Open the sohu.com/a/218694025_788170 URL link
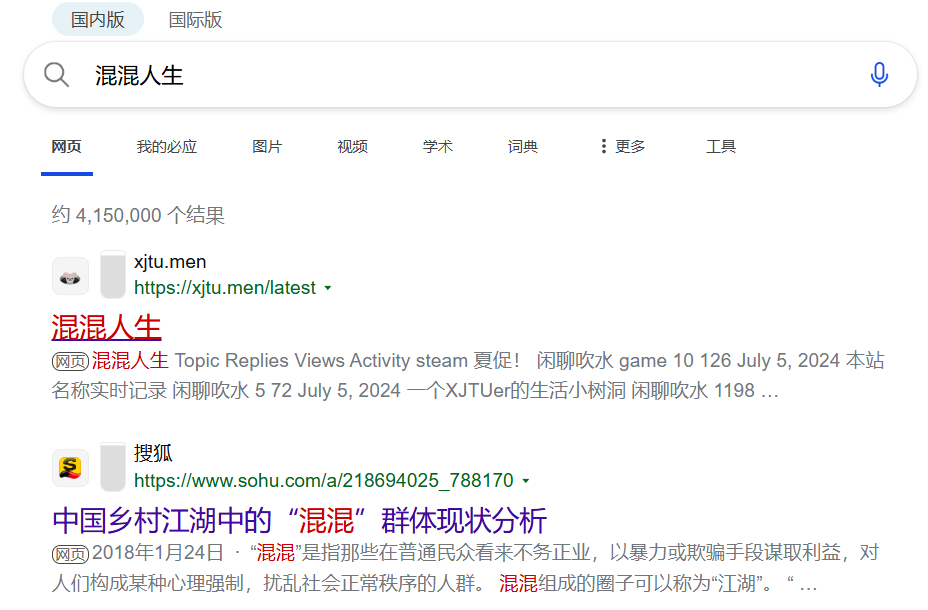 tap(324, 480)
